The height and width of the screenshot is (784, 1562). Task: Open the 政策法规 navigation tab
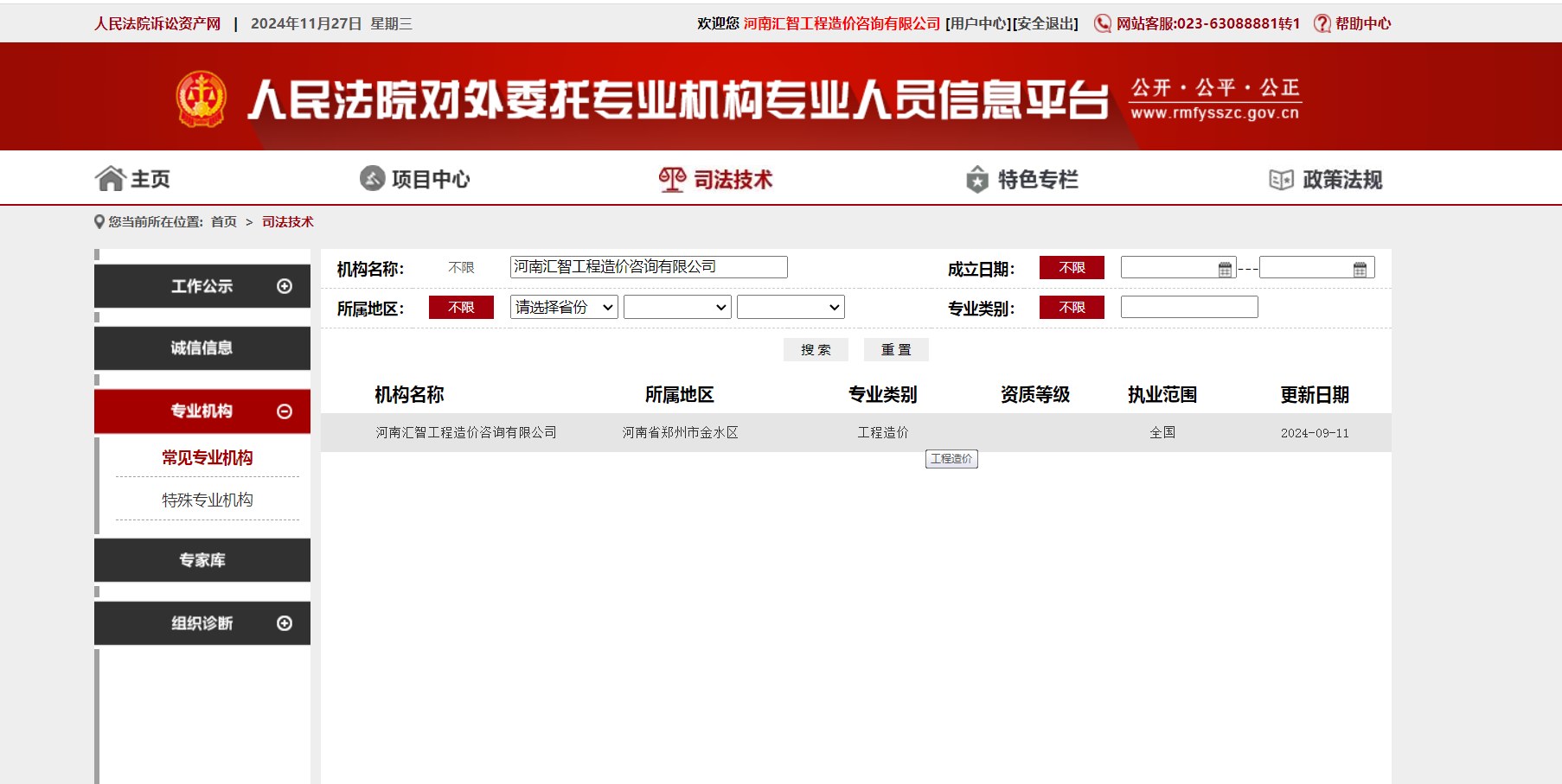[1326, 180]
